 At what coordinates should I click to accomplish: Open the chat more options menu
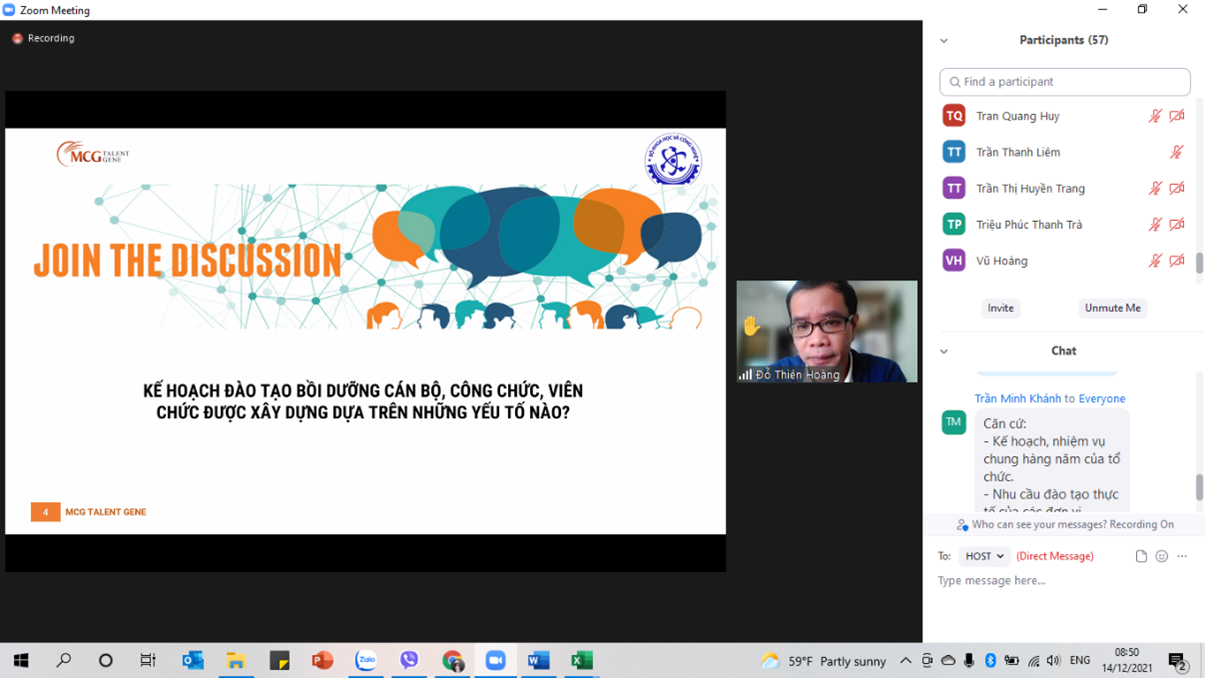(1182, 556)
